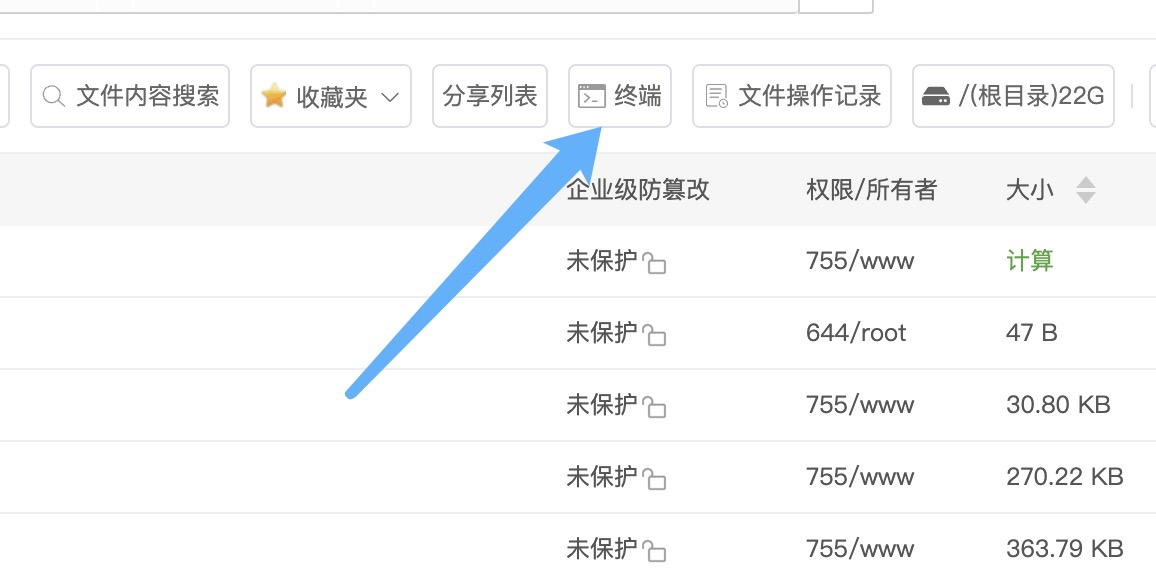1156x570 pixels.
Task: Click the terminal icon beside 终端
Action: pos(591,97)
